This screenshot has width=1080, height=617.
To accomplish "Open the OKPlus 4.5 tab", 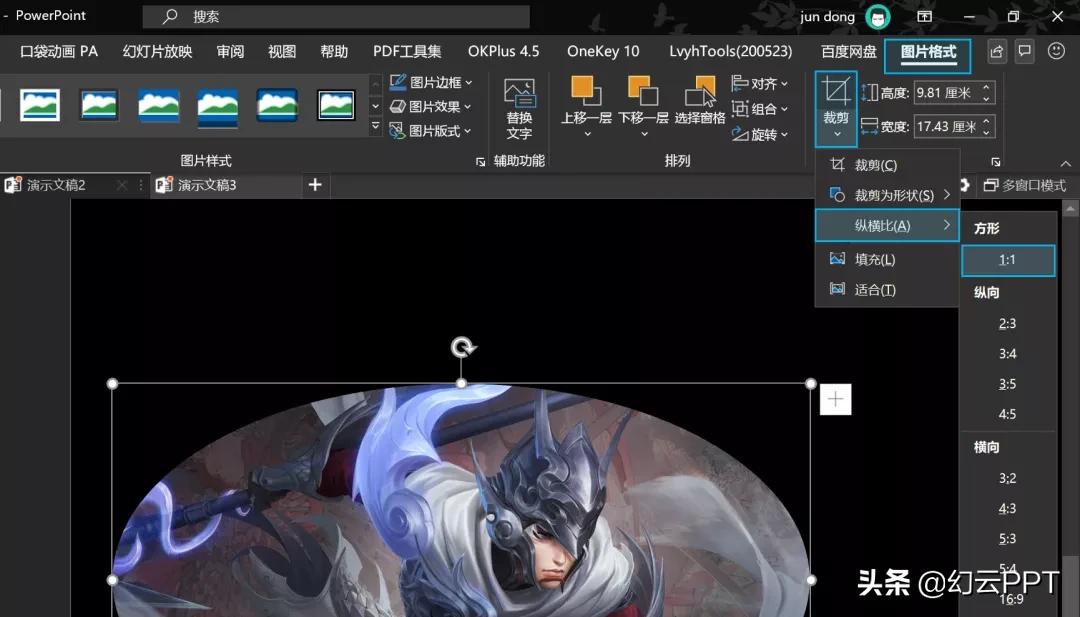I will (503, 52).
